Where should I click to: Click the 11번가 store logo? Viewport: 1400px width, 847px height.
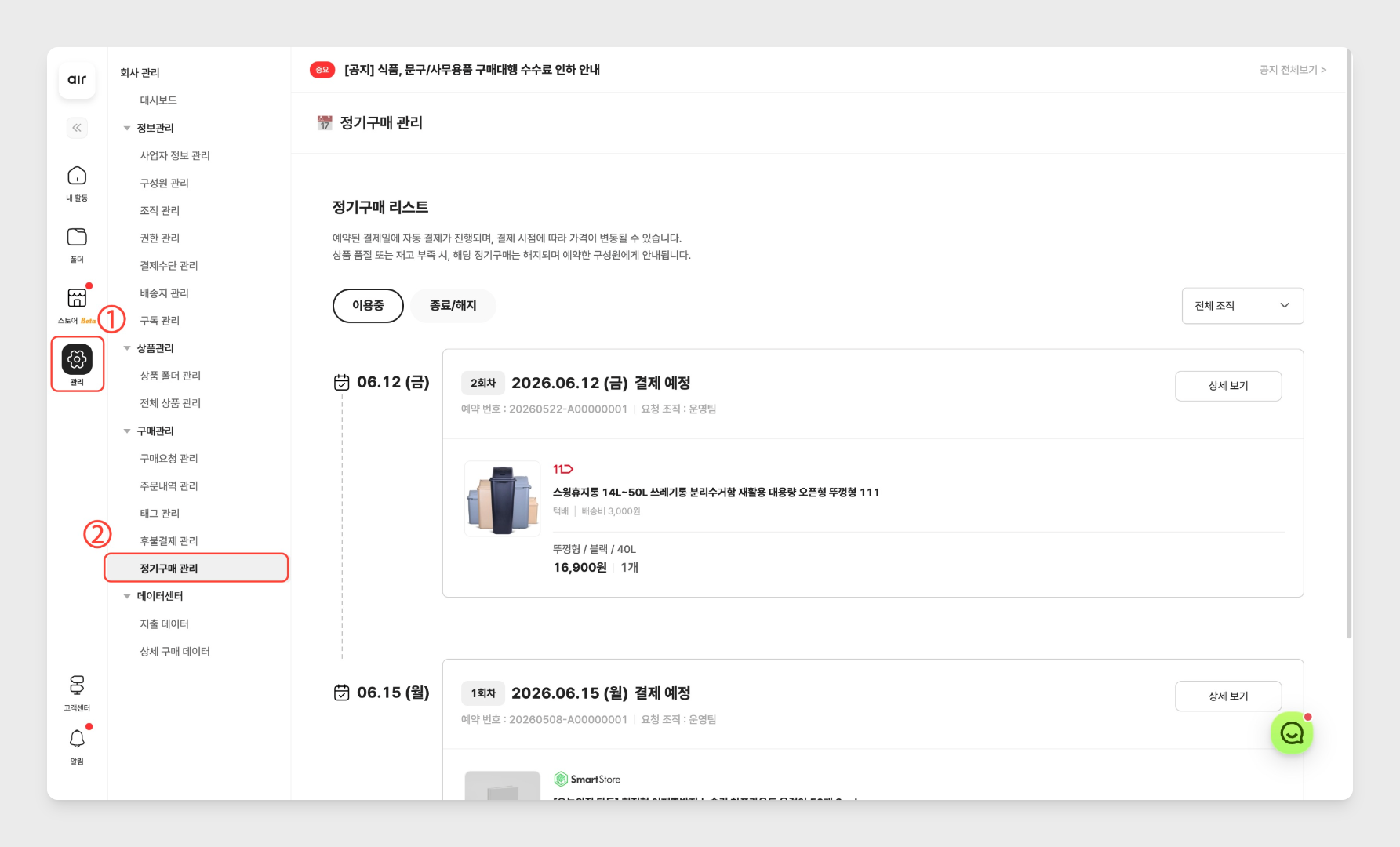click(x=563, y=469)
